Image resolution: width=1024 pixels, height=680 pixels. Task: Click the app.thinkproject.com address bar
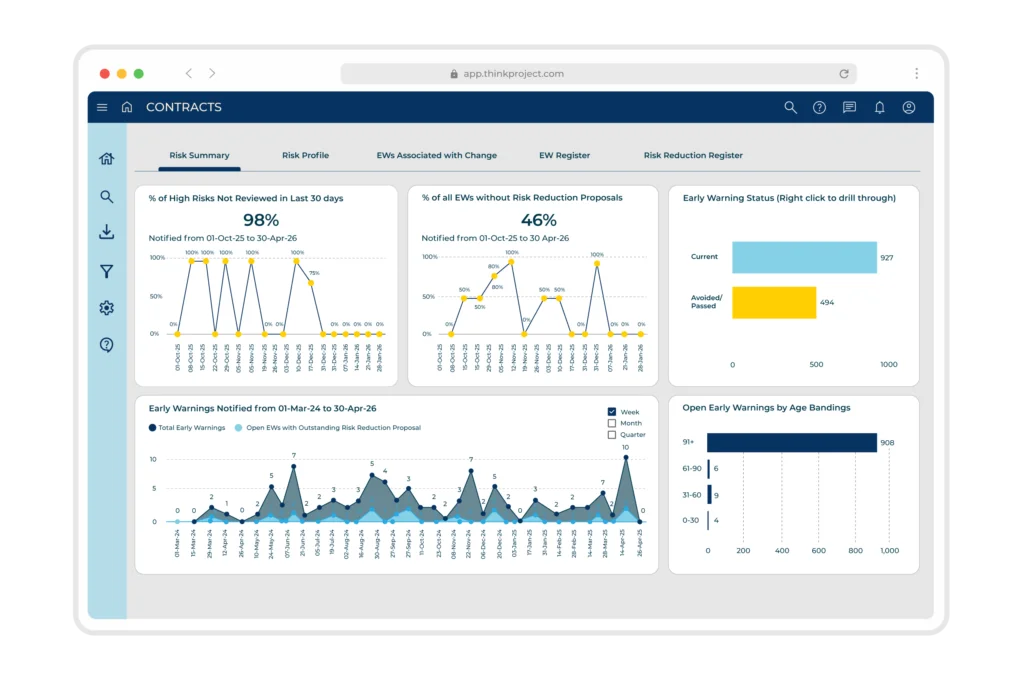[598, 74]
